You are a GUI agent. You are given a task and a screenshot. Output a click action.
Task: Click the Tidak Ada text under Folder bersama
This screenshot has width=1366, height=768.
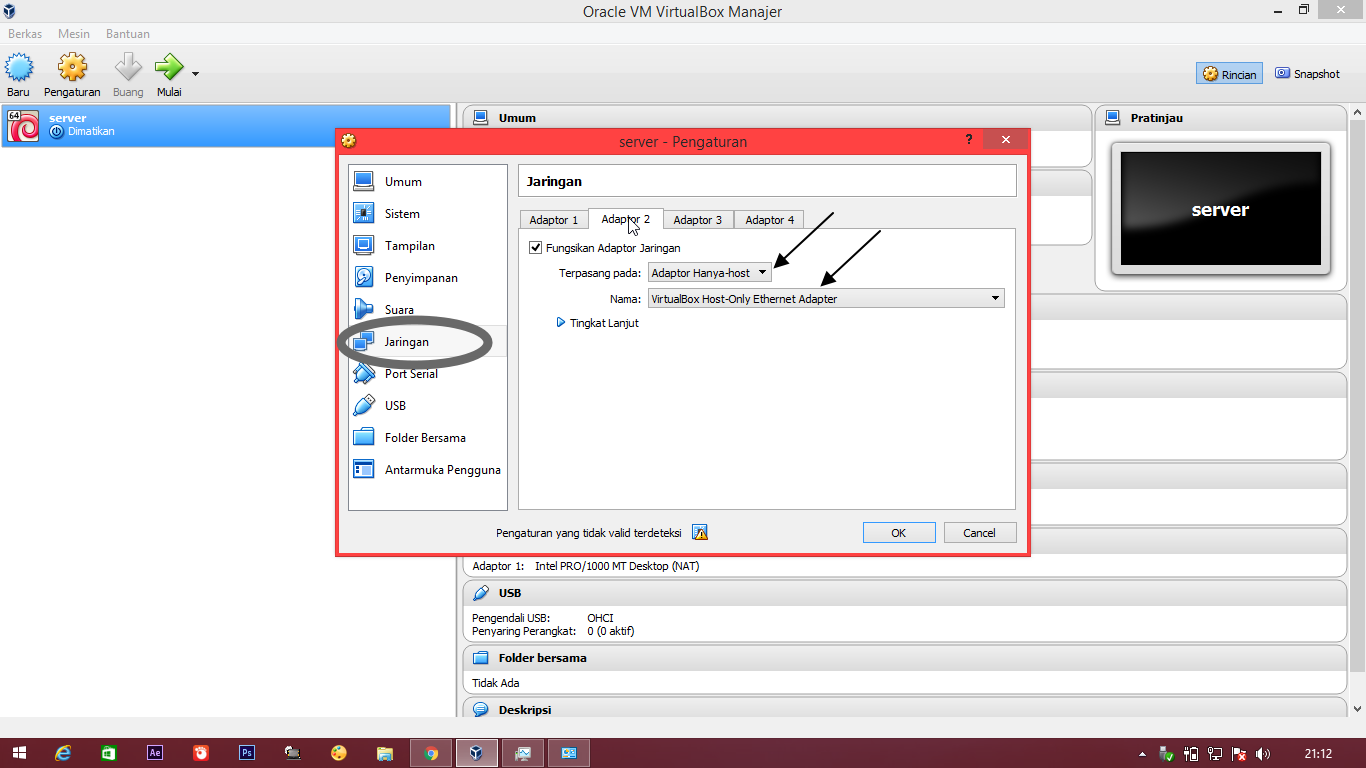[496, 683]
